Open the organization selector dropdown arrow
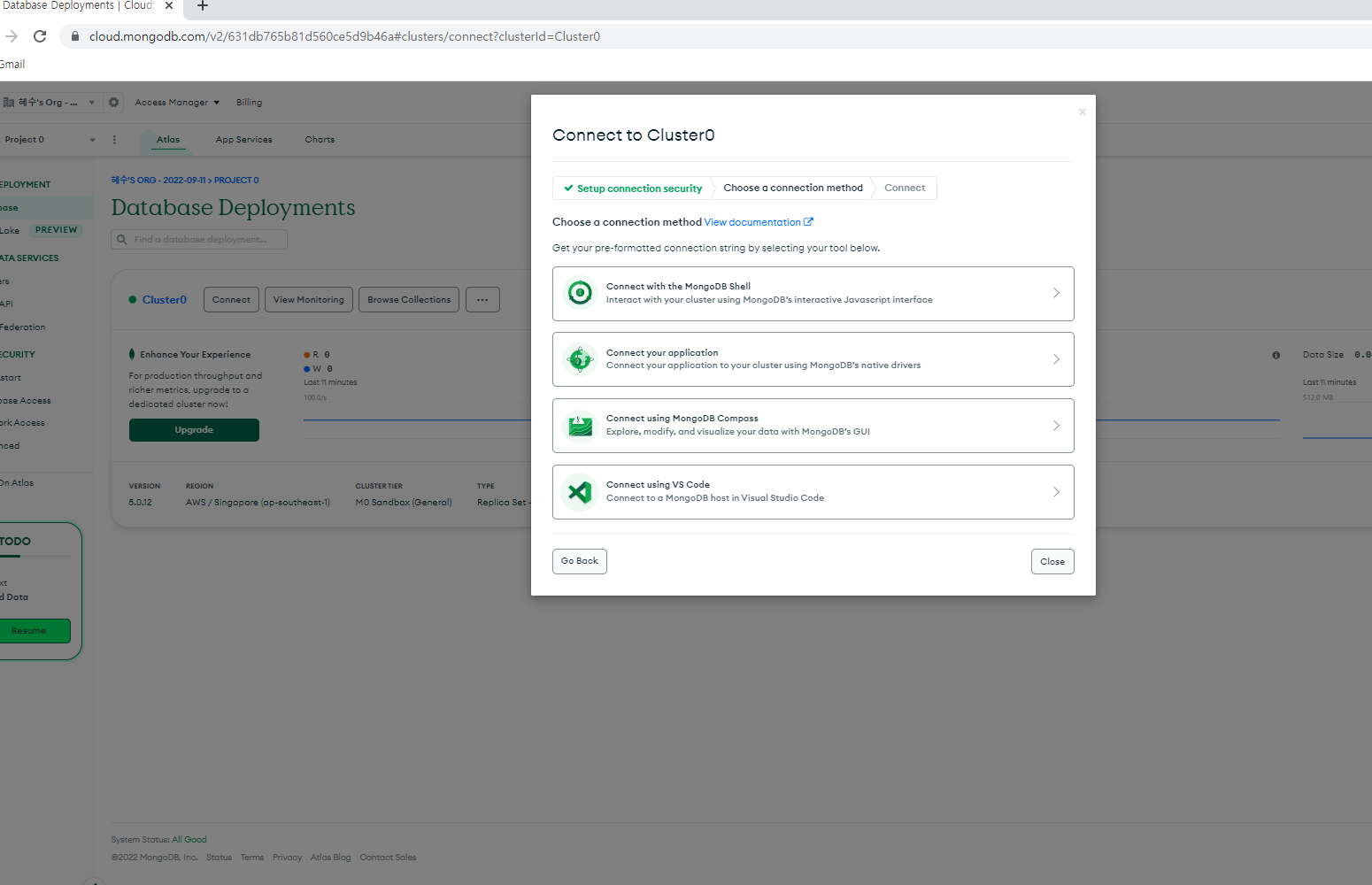 91,103
